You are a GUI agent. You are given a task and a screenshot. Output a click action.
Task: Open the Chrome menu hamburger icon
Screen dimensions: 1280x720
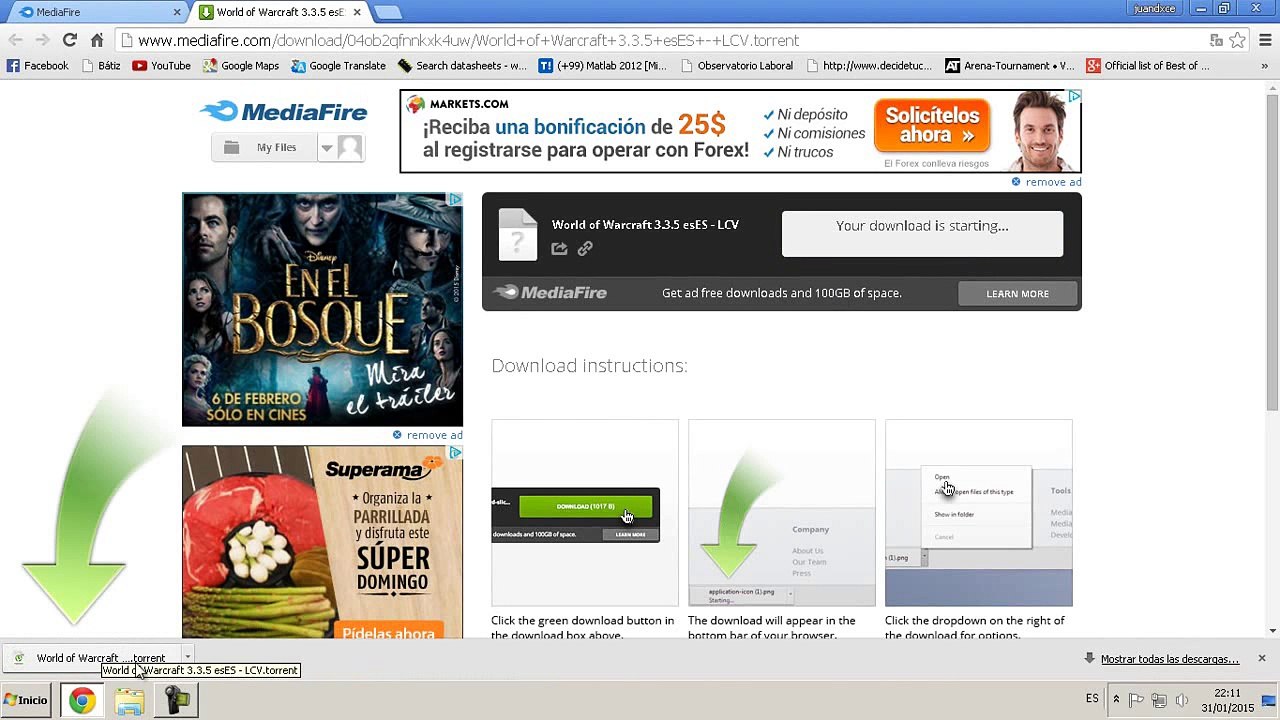[1265, 40]
